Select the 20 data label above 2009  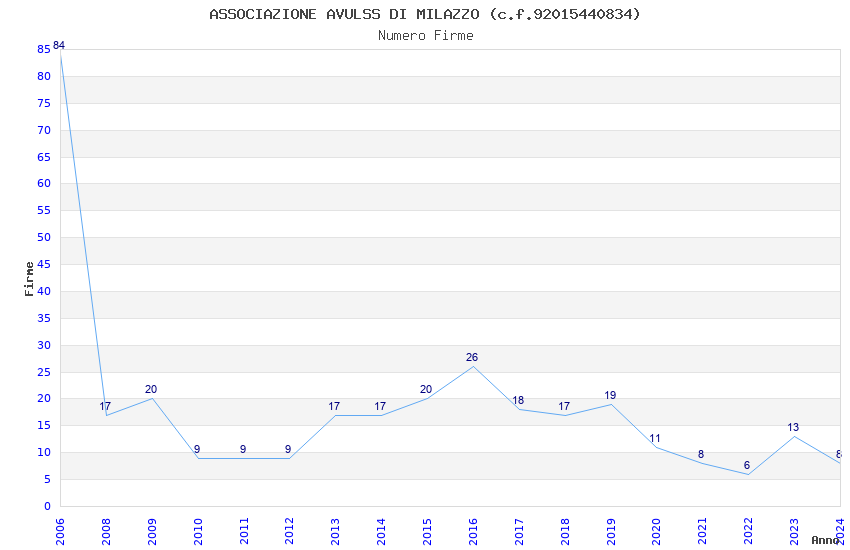pyautogui.click(x=151, y=389)
